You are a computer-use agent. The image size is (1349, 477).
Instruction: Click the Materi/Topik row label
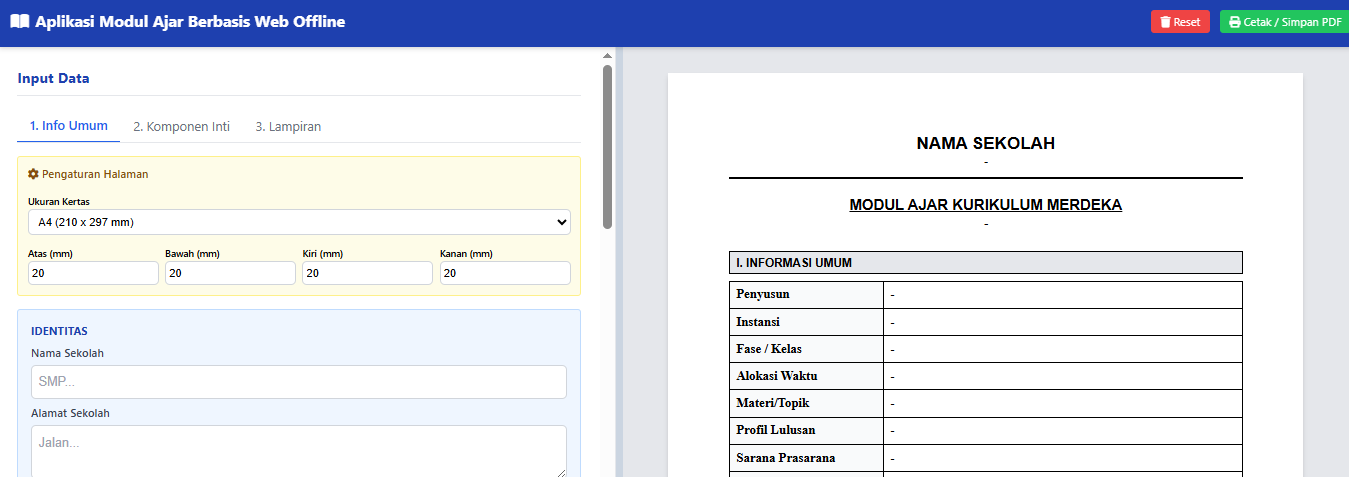(773, 403)
